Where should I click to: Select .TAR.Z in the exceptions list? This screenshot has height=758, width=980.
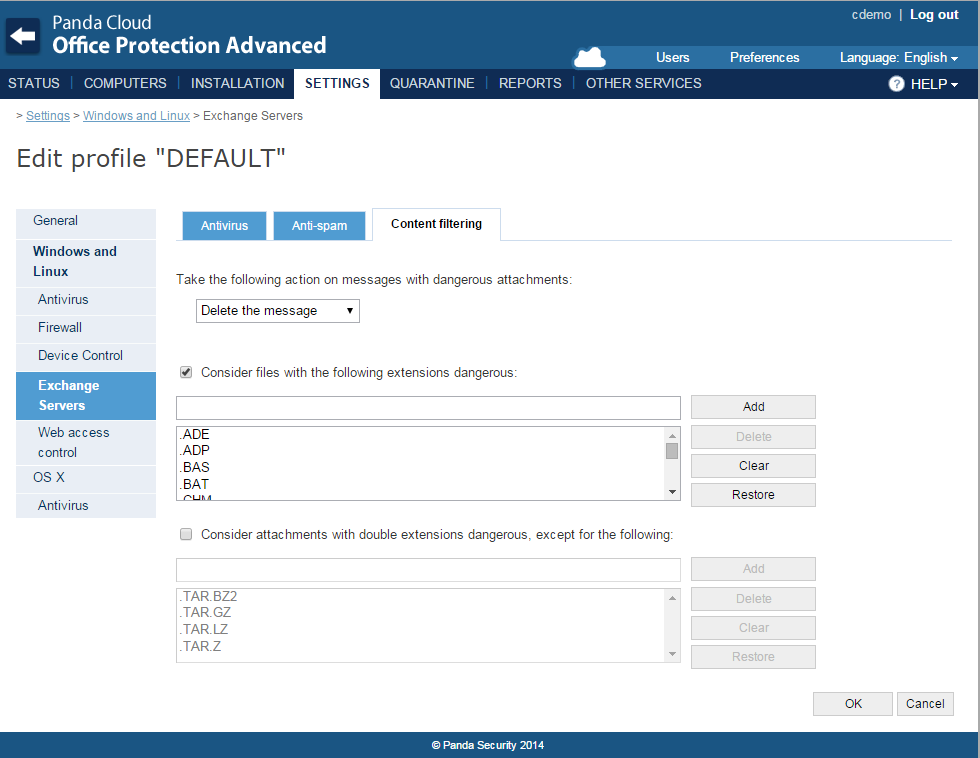422,646
